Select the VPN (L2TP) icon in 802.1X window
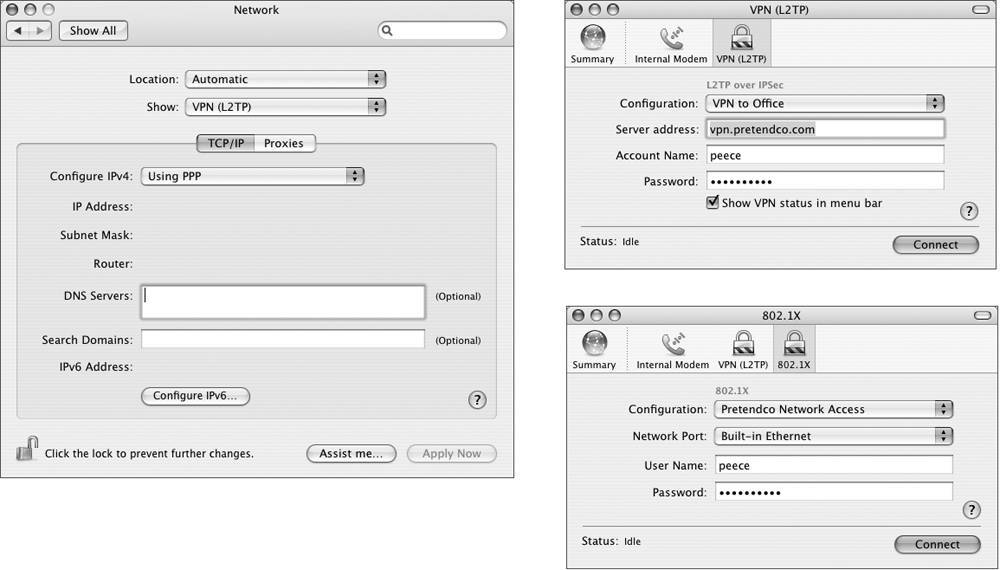This screenshot has height=570, width=1000. (743, 344)
